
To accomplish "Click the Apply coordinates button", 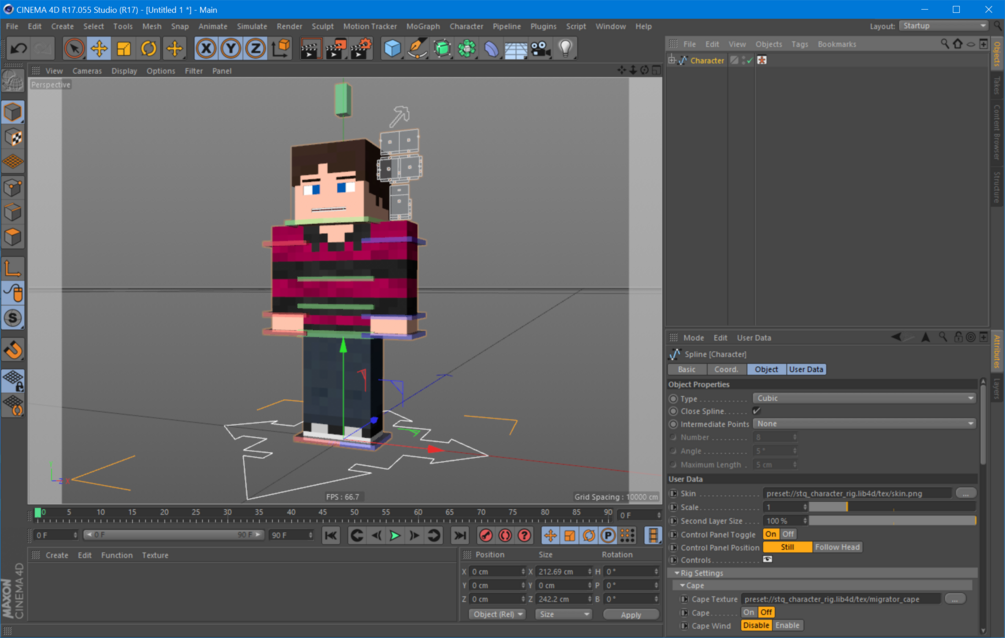I will coord(631,614).
